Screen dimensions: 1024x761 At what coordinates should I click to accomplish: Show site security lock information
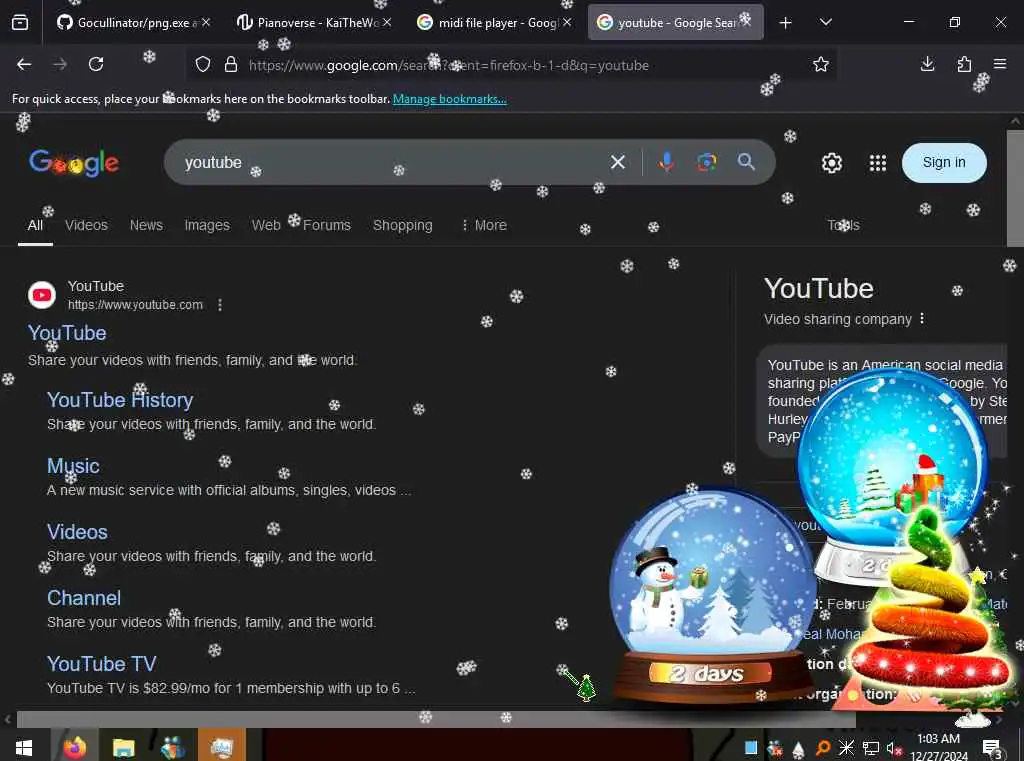click(231, 65)
